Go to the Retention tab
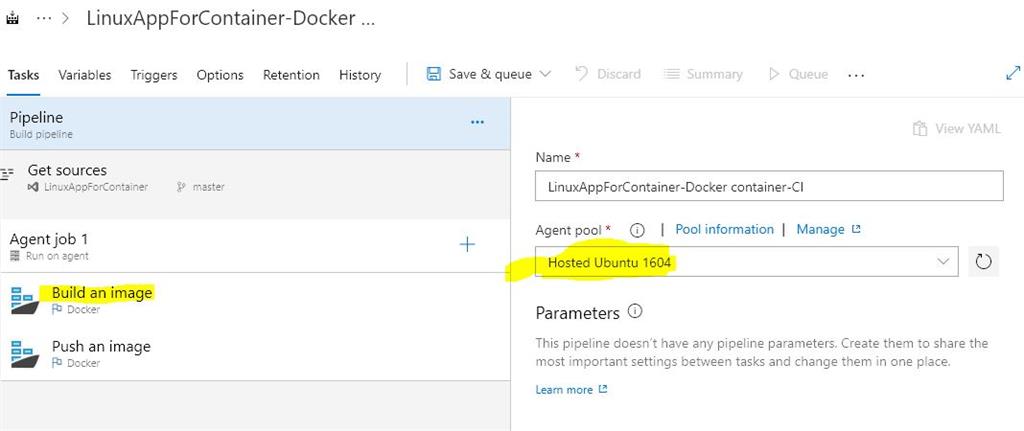Viewport: 1024px width, 431px height. pos(291,75)
